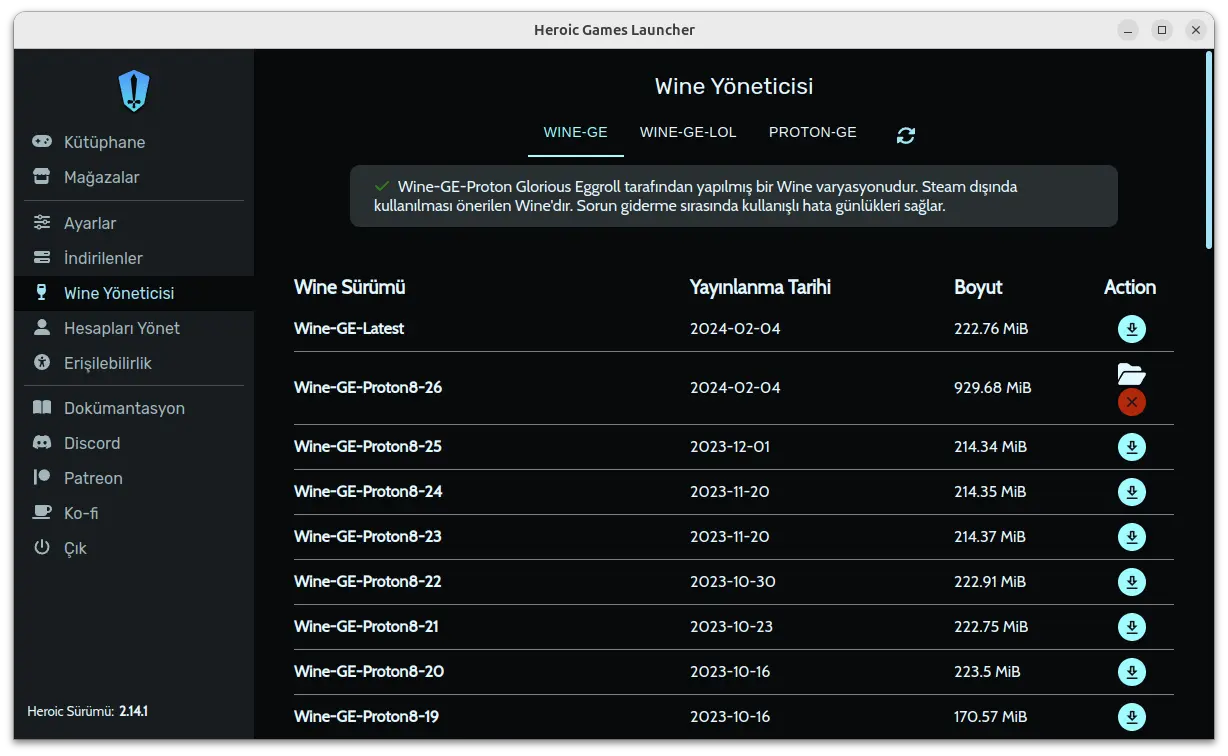Click the Patreon logo icon
1228x756 pixels.
coord(42,477)
